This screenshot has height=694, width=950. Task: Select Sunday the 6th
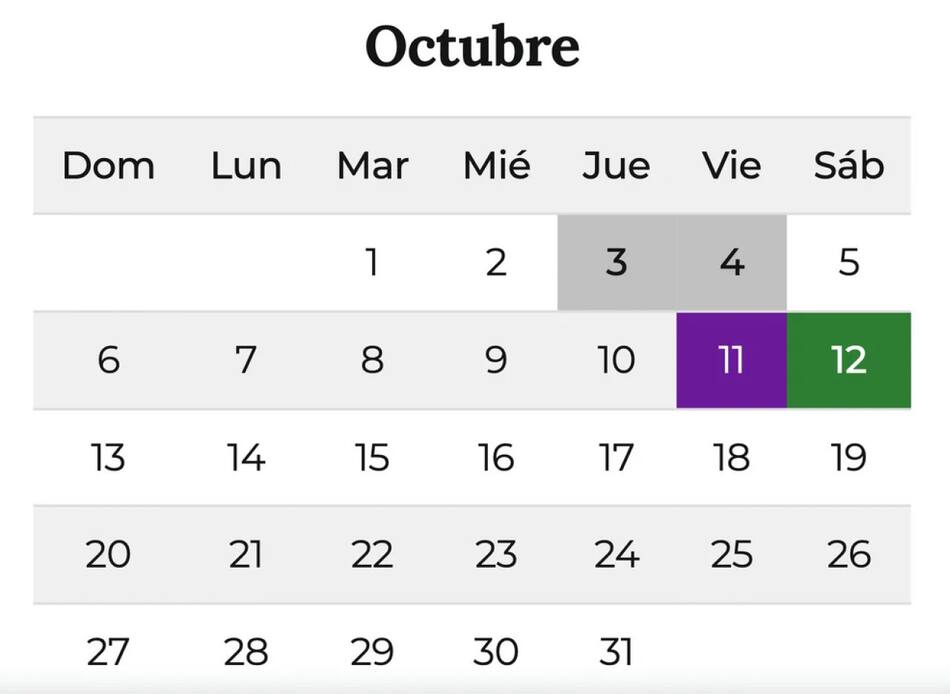pyautogui.click(x=108, y=360)
